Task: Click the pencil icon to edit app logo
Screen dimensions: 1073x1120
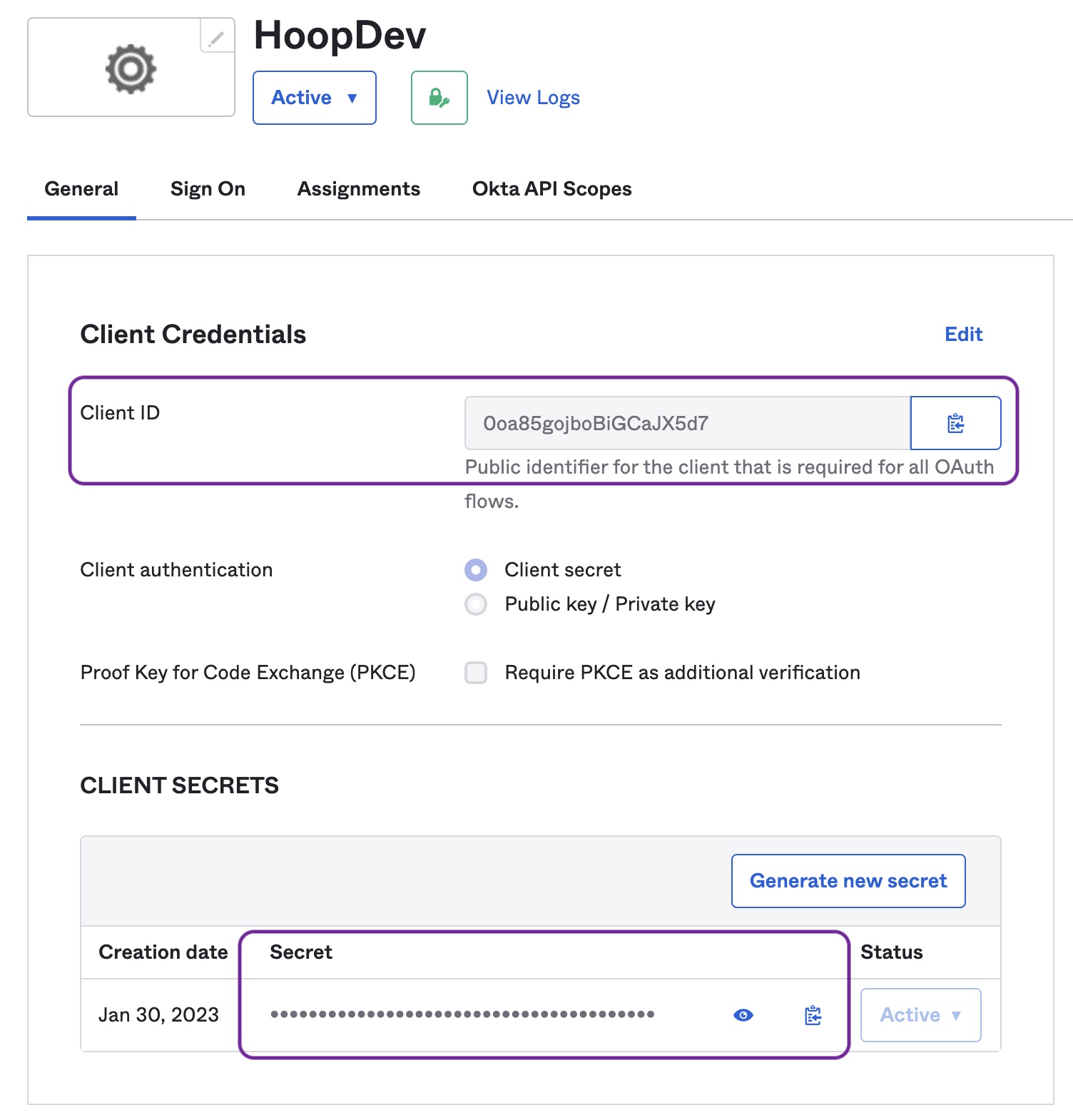Action: tap(216, 37)
